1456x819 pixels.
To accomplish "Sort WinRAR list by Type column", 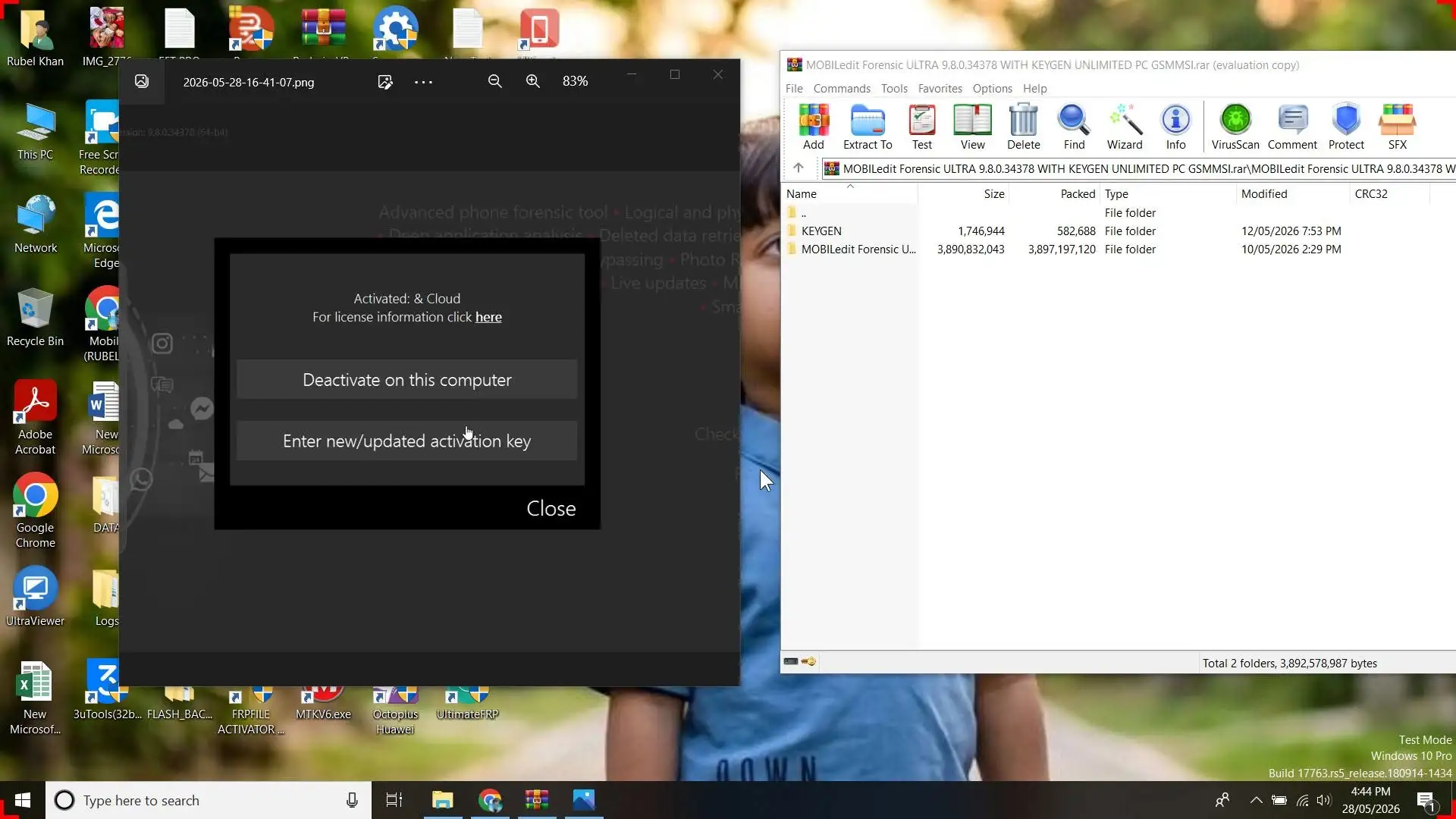I will pyautogui.click(x=1168, y=193).
